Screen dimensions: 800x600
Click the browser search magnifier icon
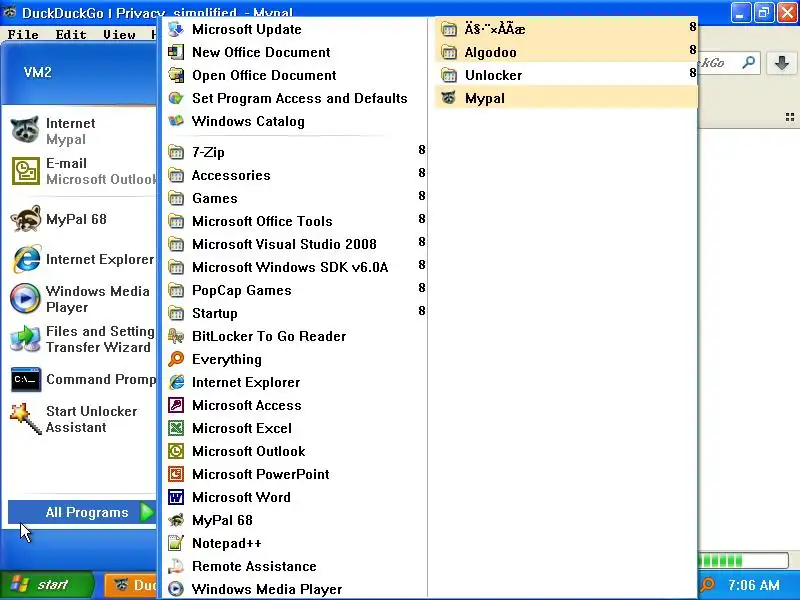tap(748, 63)
